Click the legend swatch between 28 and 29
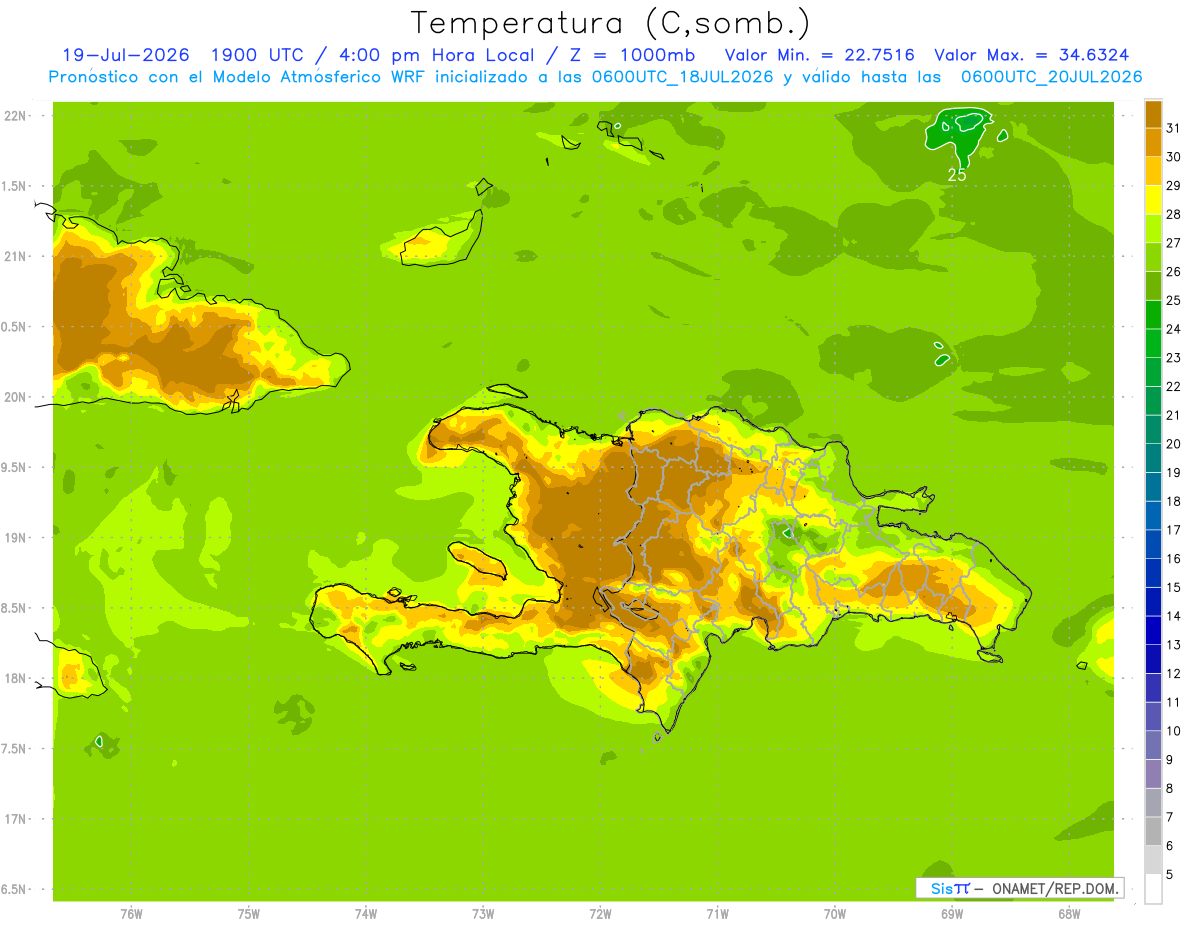Viewport: 1200px width, 927px height. coord(1153,199)
